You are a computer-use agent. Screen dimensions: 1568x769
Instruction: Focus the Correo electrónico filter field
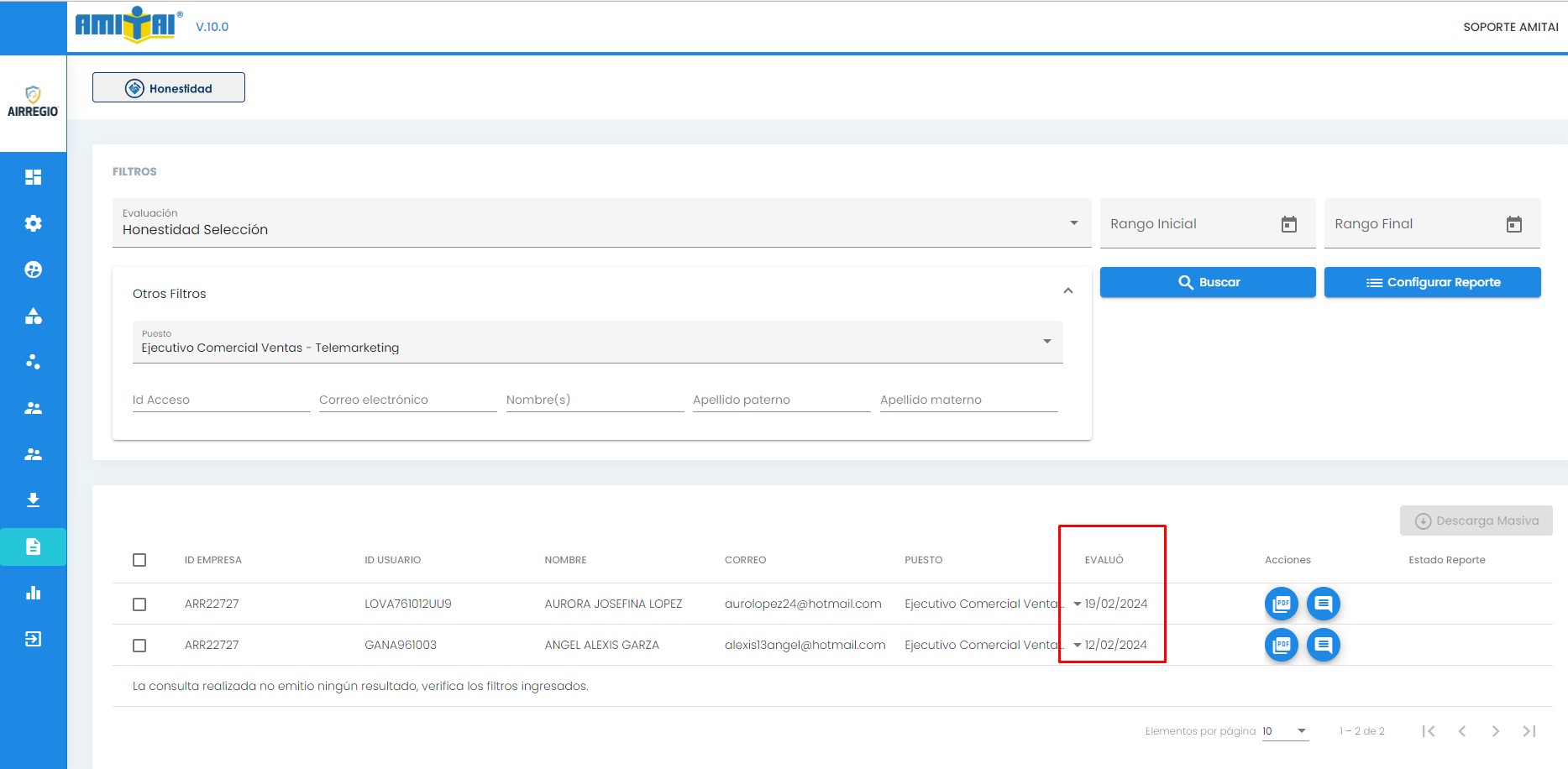pos(407,400)
